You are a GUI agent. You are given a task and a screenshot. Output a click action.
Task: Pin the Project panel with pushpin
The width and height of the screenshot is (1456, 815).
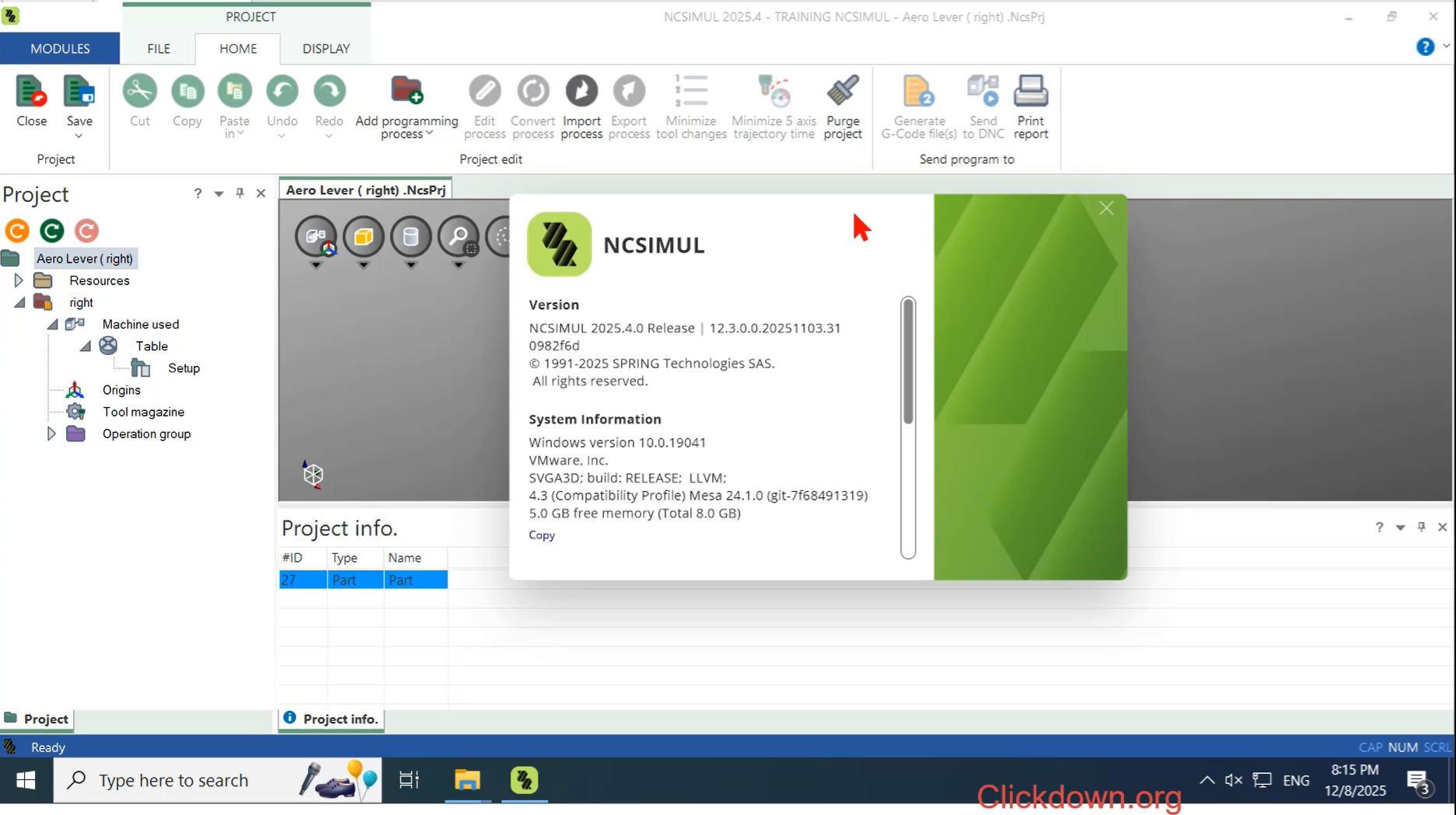point(239,193)
